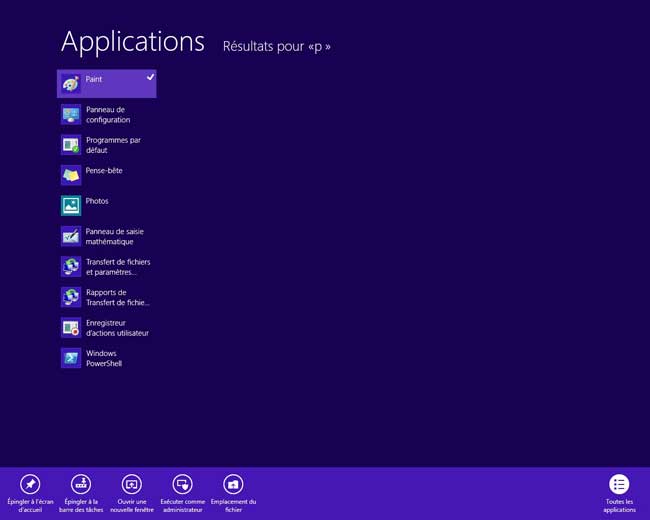Click 'Exécuter comme administrateur' caption
This screenshot has width=650, height=520.
[x=182, y=505]
